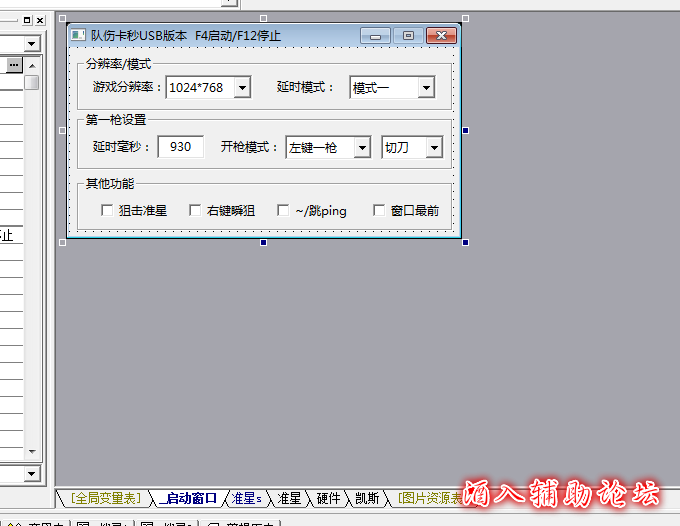Click the 延时毫秒 input field with 930
The image size is (680, 526).
[180, 147]
